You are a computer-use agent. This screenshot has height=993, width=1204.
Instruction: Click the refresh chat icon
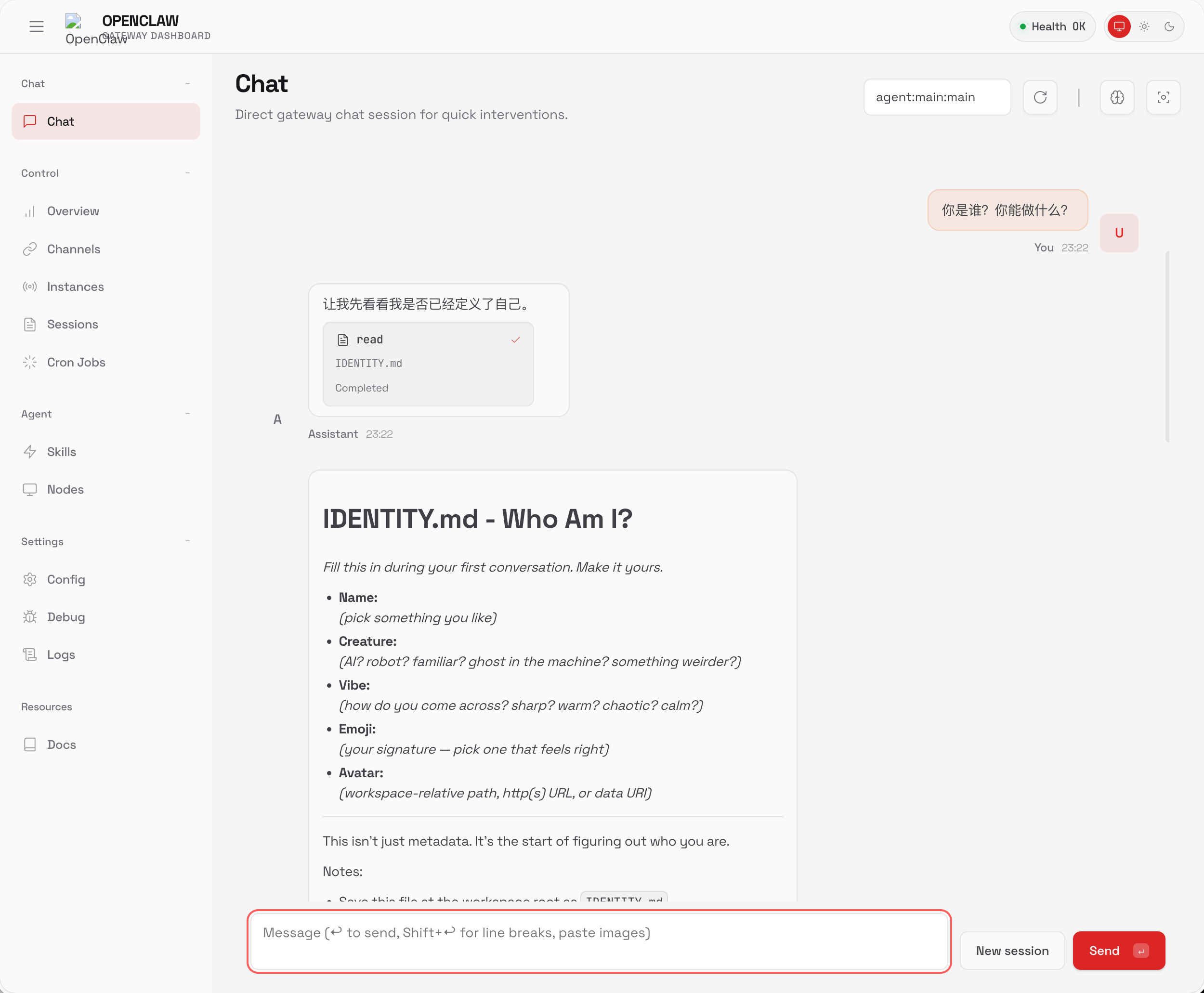[1040, 97]
